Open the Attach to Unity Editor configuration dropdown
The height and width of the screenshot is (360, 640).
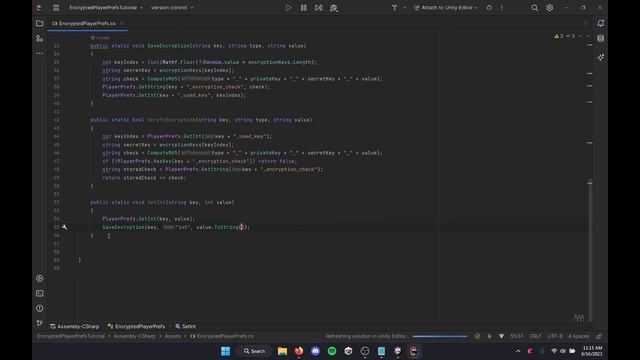pyautogui.click(x=446, y=8)
